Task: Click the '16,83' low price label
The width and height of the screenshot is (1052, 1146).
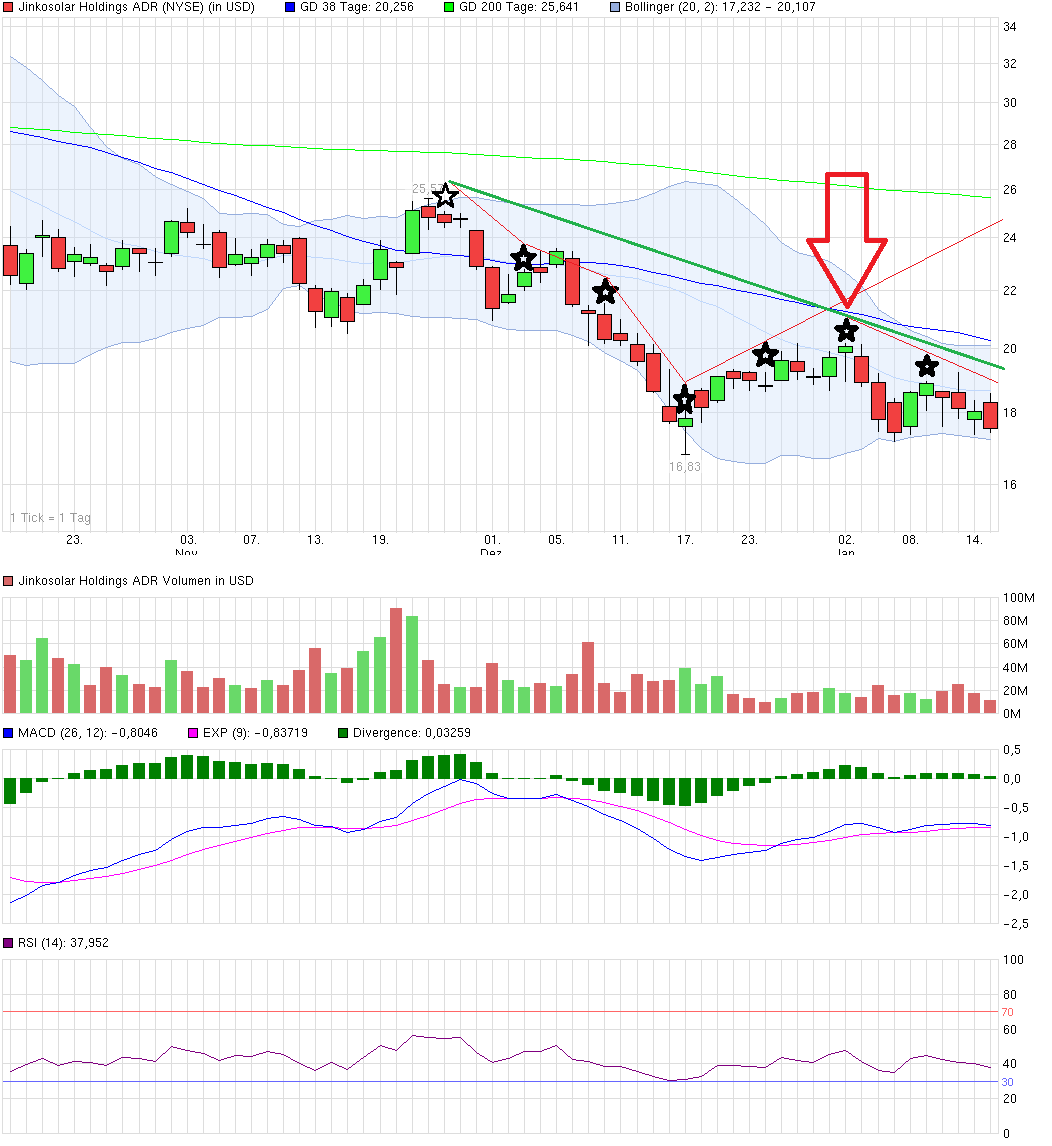Action: (x=684, y=467)
